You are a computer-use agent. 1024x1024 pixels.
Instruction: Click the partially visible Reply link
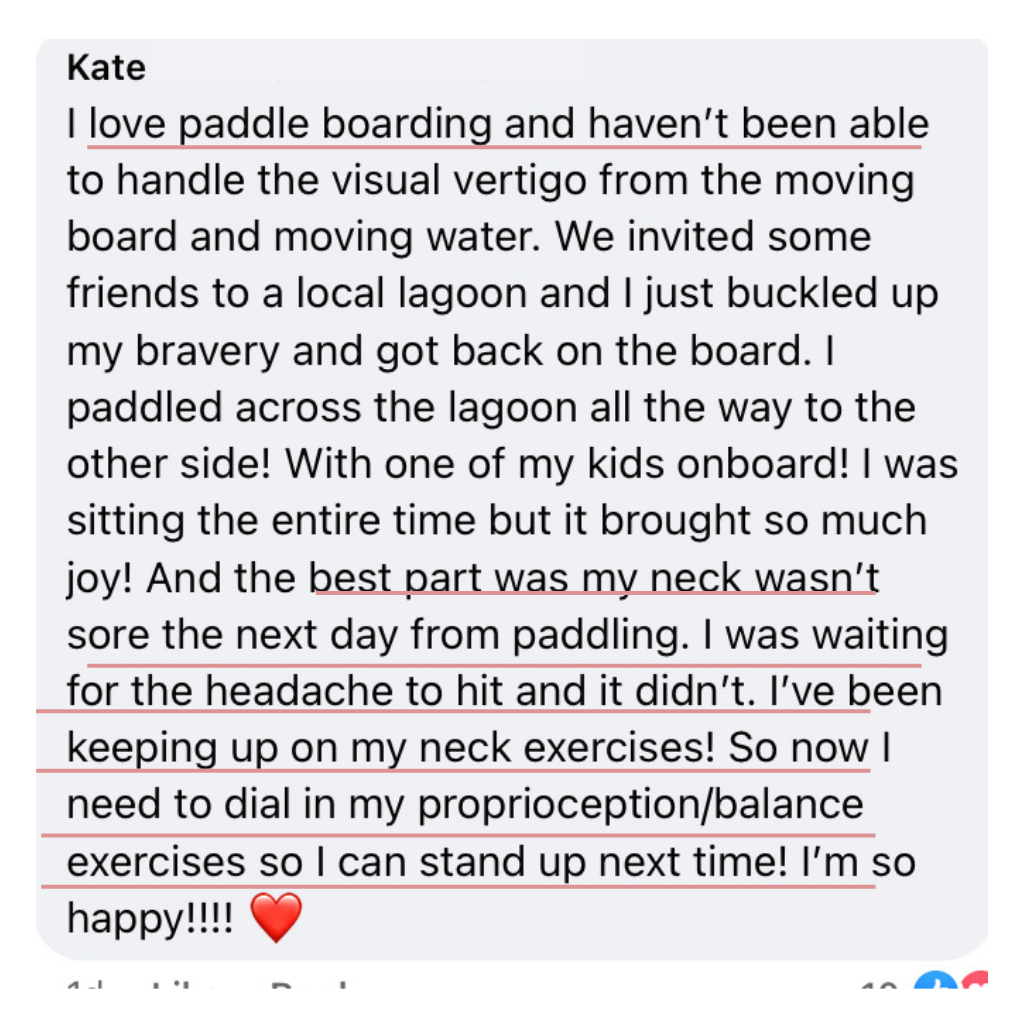point(310,984)
